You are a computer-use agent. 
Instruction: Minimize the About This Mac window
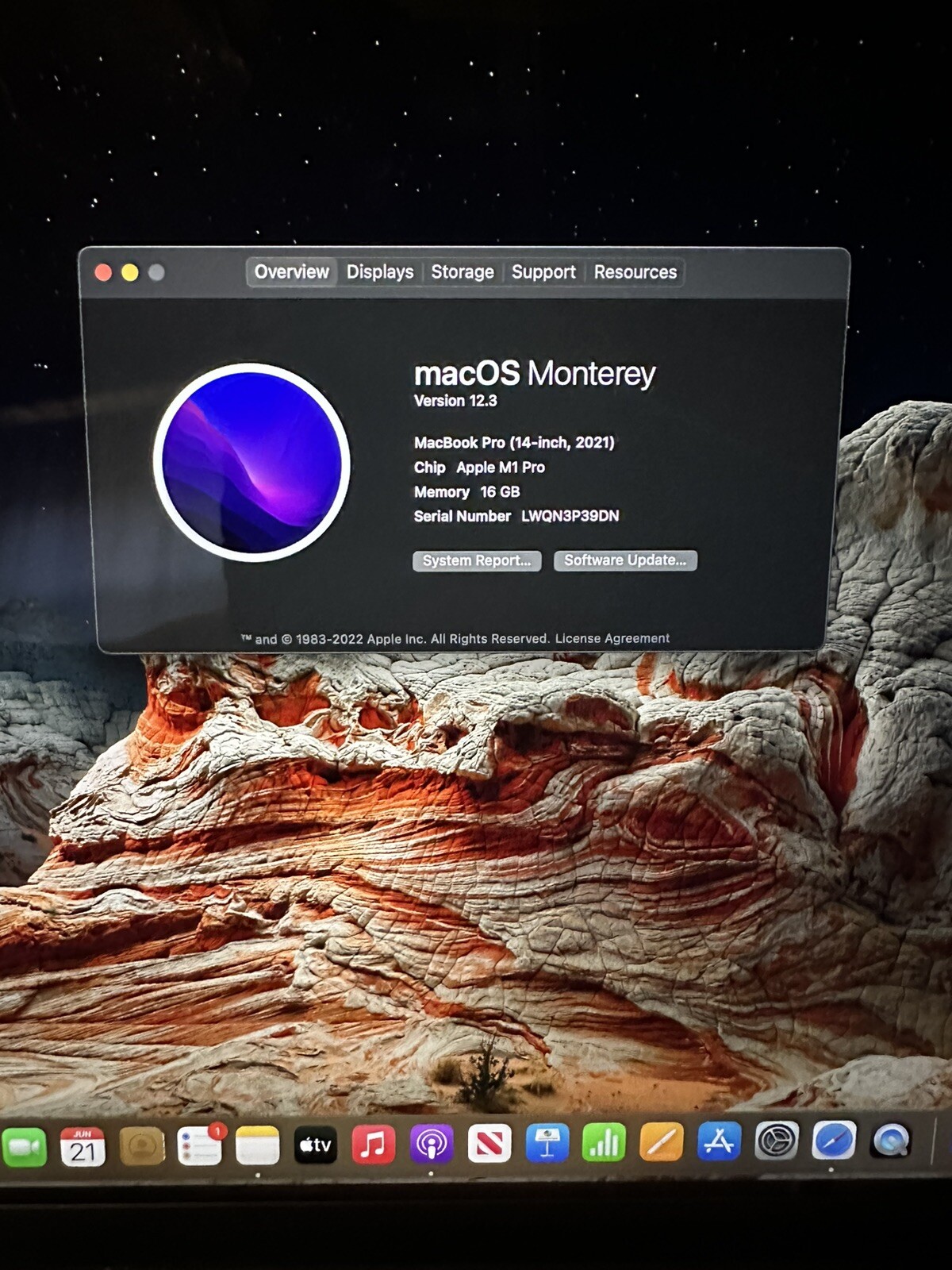pyautogui.click(x=130, y=272)
